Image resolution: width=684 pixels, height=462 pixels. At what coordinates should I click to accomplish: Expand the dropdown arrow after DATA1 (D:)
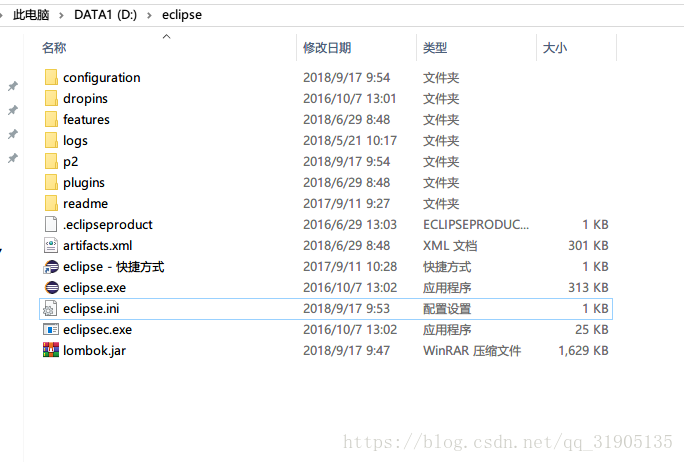(149, 16)
